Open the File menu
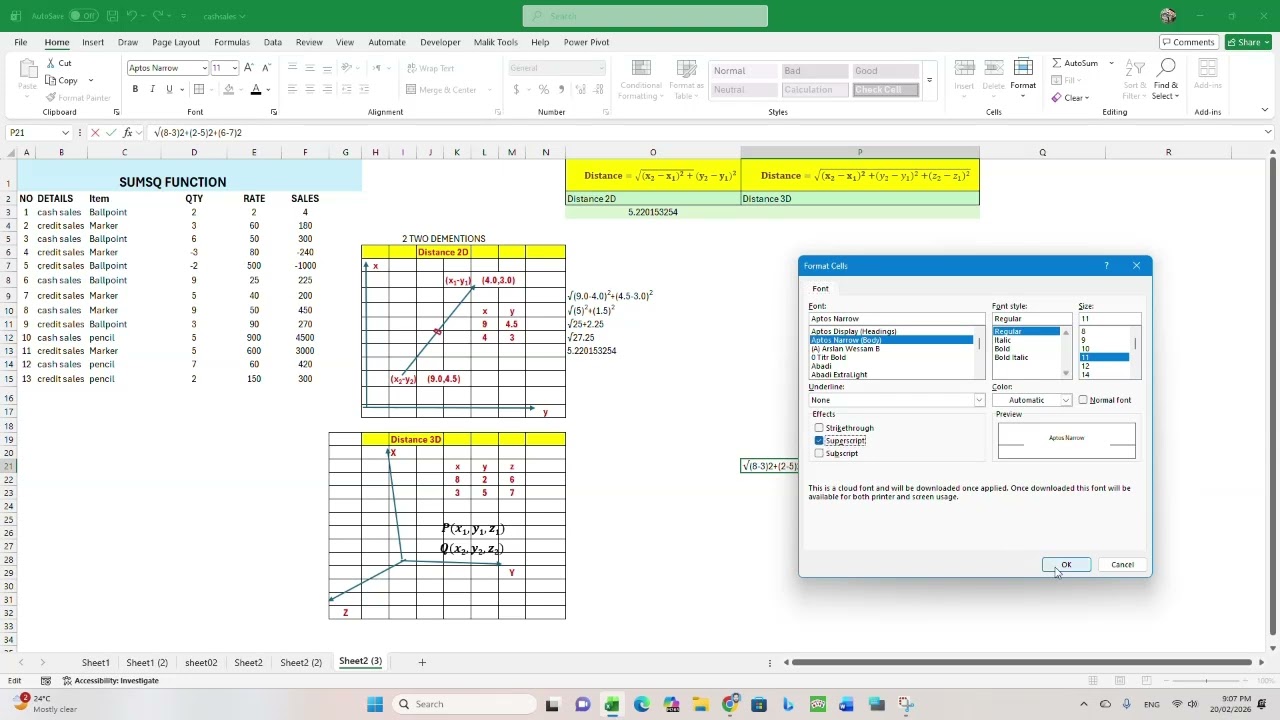 [x=20, y=42]
